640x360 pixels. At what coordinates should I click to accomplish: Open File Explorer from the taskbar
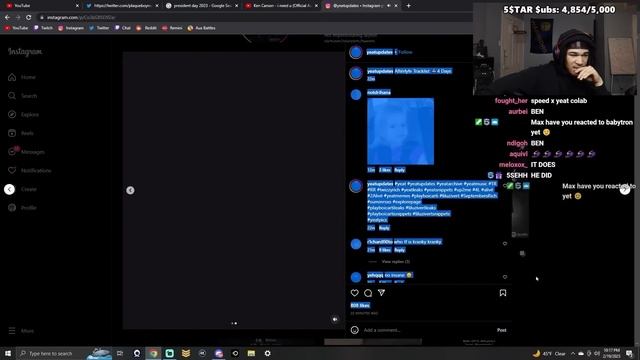251,353
